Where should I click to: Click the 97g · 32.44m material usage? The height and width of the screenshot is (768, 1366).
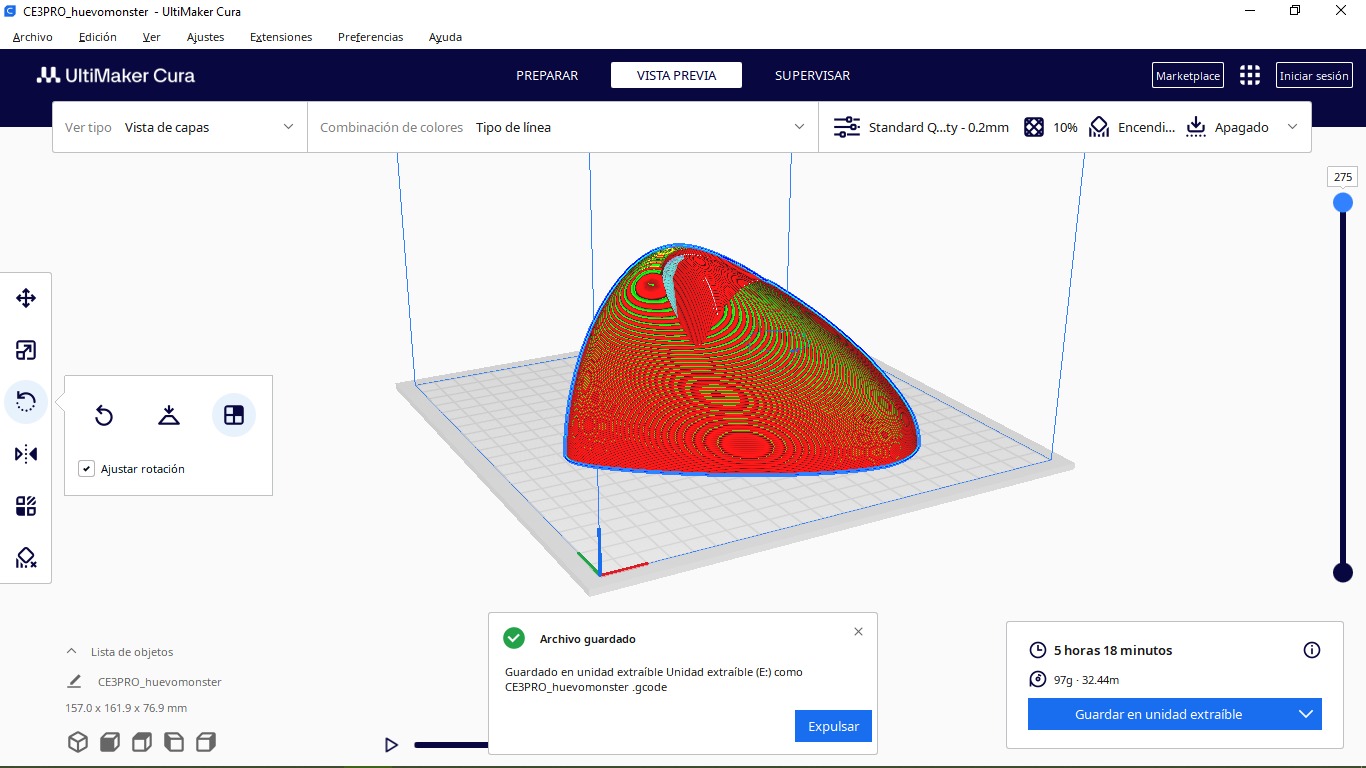pos(1086,680)
